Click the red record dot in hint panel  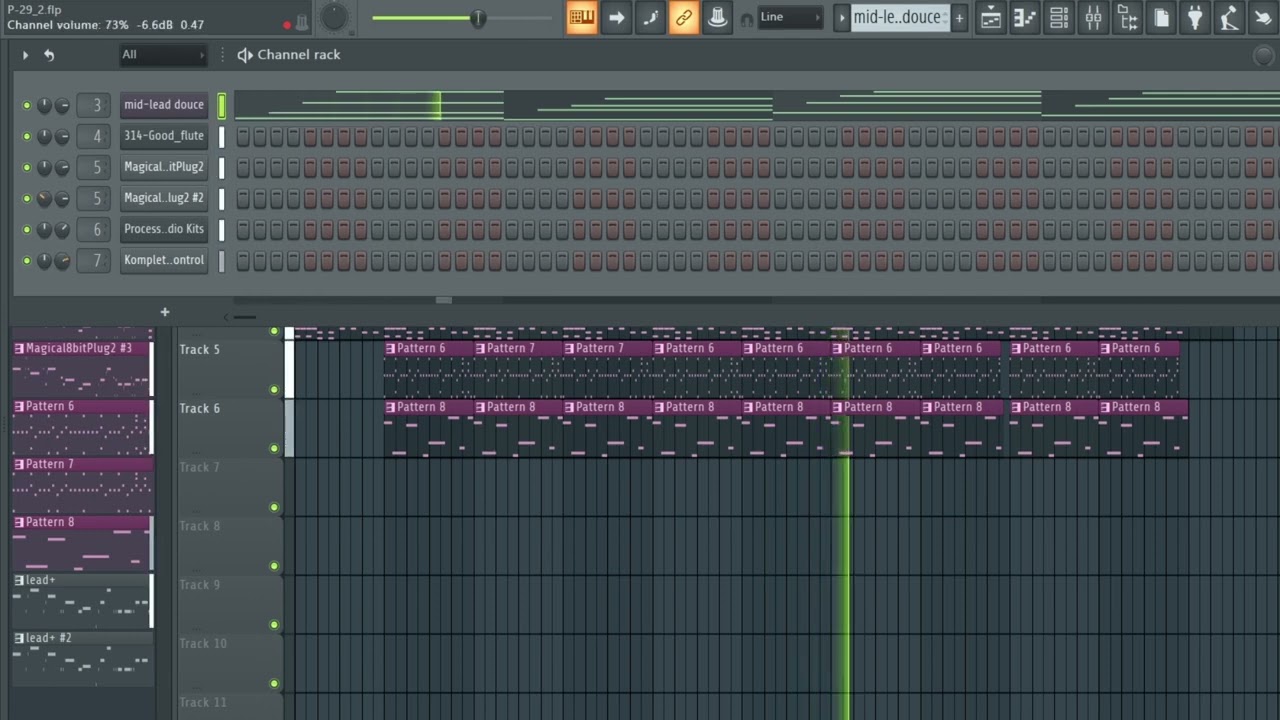click(x=287, y=24)
